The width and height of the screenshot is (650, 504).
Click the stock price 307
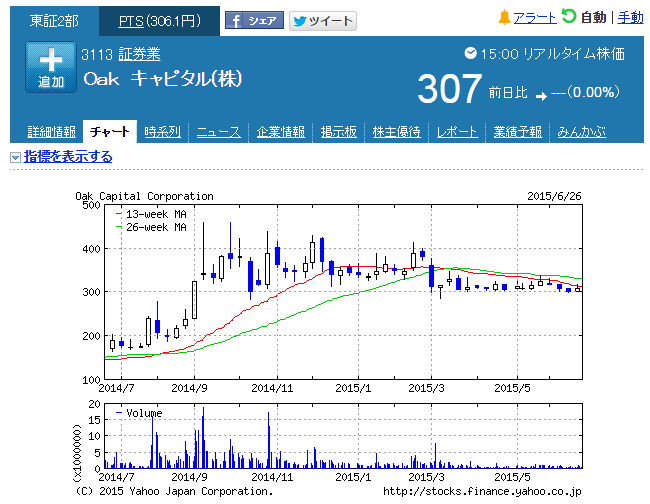pyautogui.click(x=450, y=89)
